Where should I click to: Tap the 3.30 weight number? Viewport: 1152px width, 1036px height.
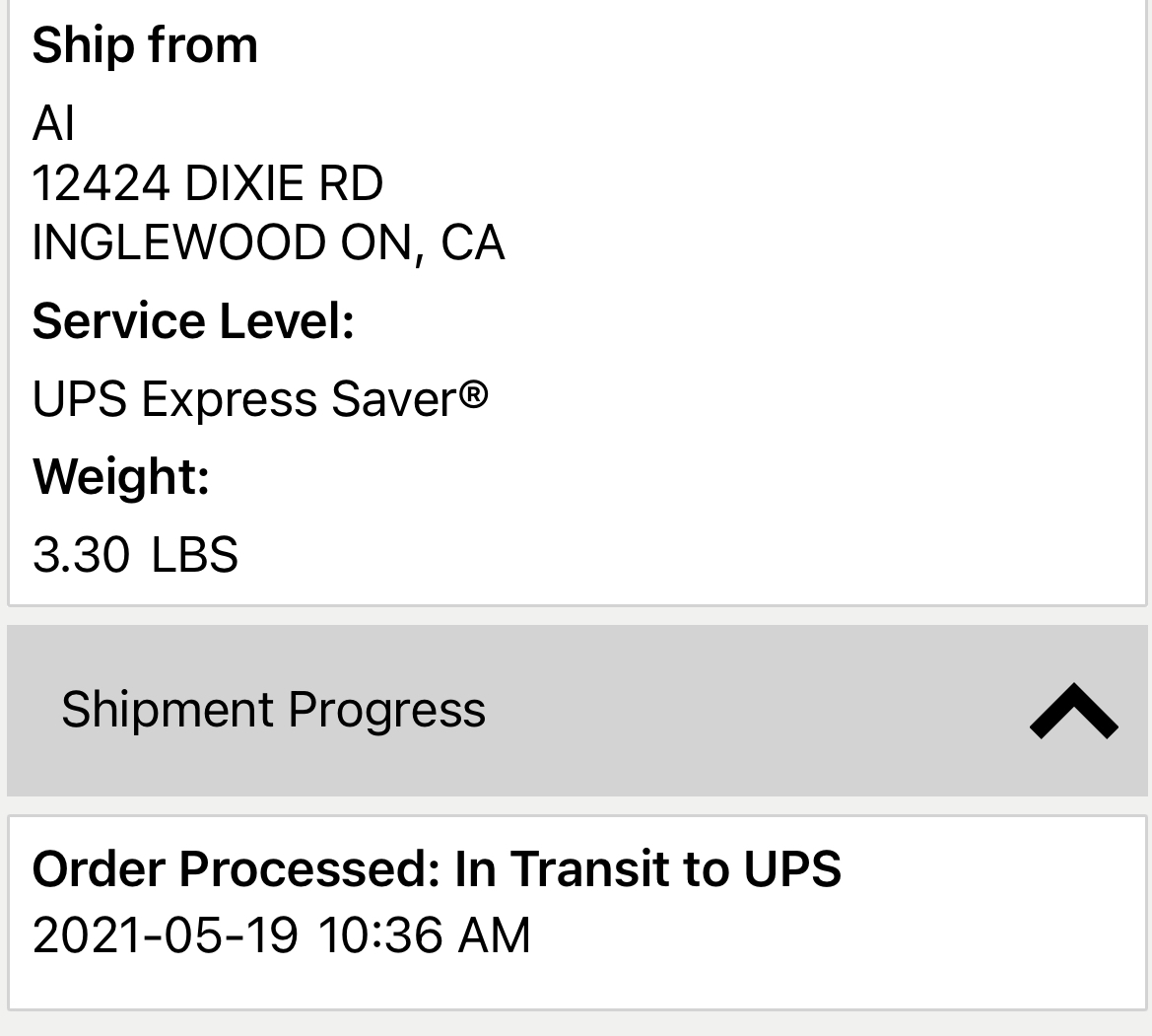coord(81,554)
